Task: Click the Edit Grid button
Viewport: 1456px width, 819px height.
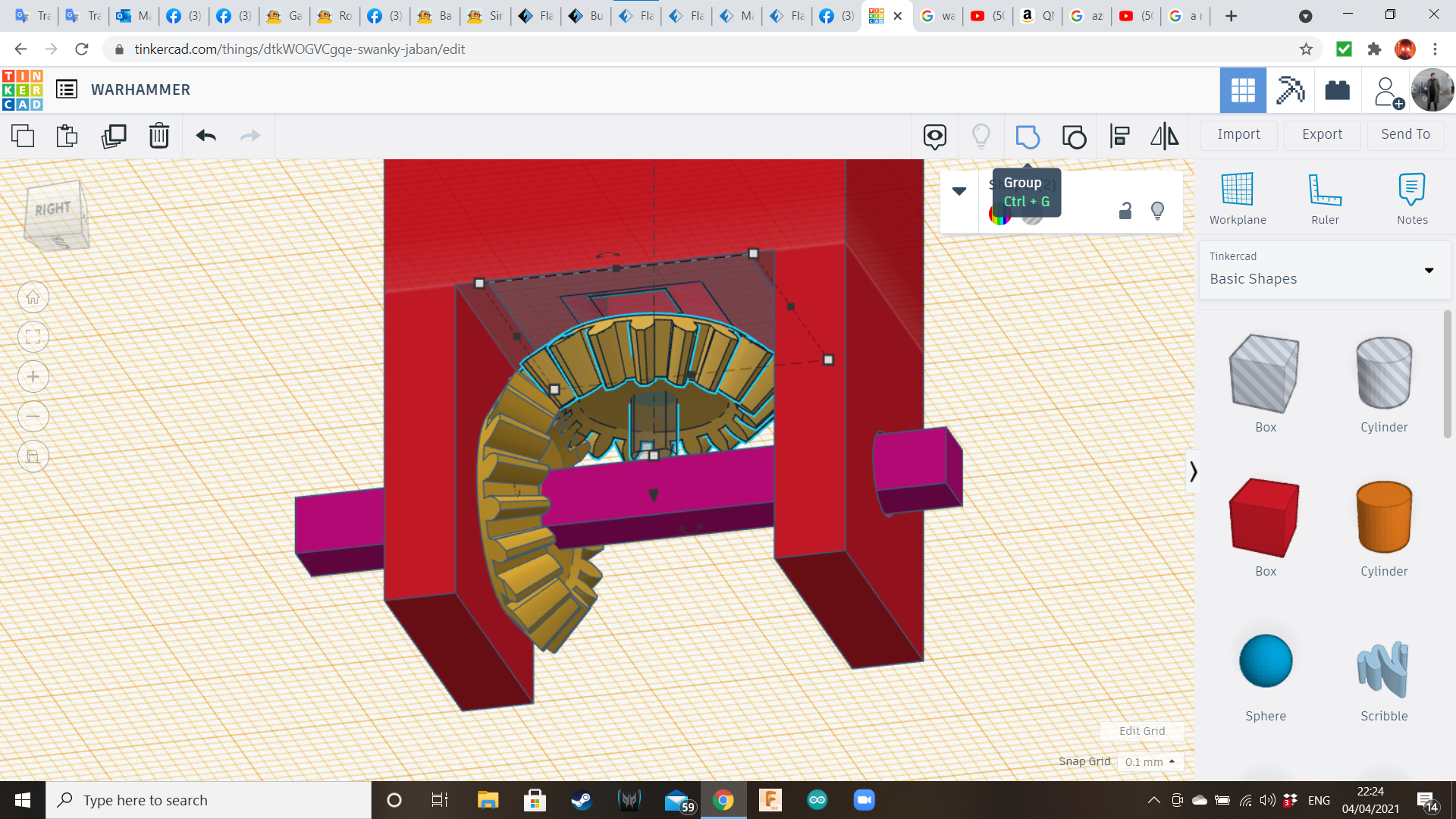Action: (x=1142, y=731)
